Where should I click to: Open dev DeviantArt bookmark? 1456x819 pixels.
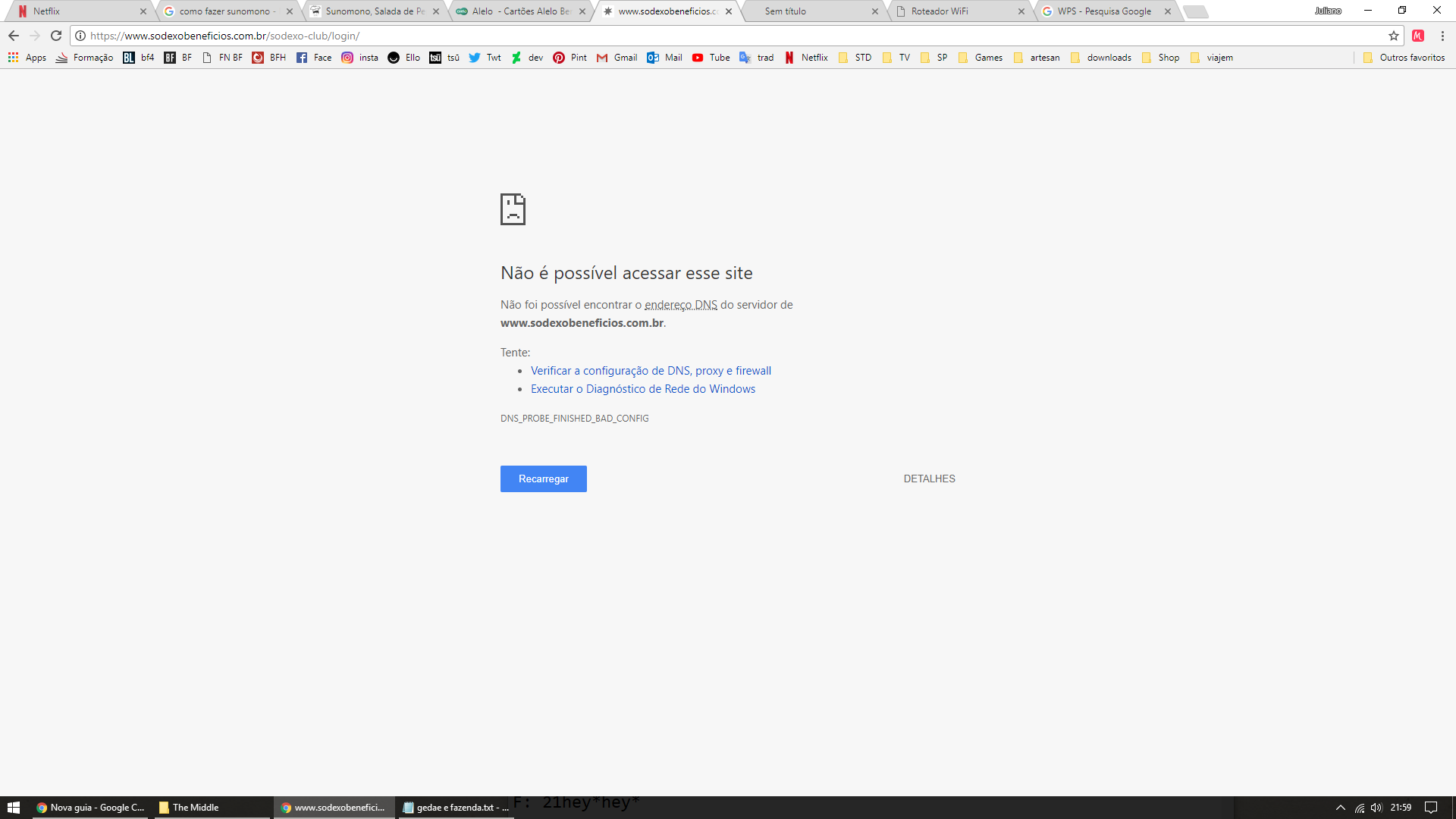pyautogui.click(x=527, y=58)
